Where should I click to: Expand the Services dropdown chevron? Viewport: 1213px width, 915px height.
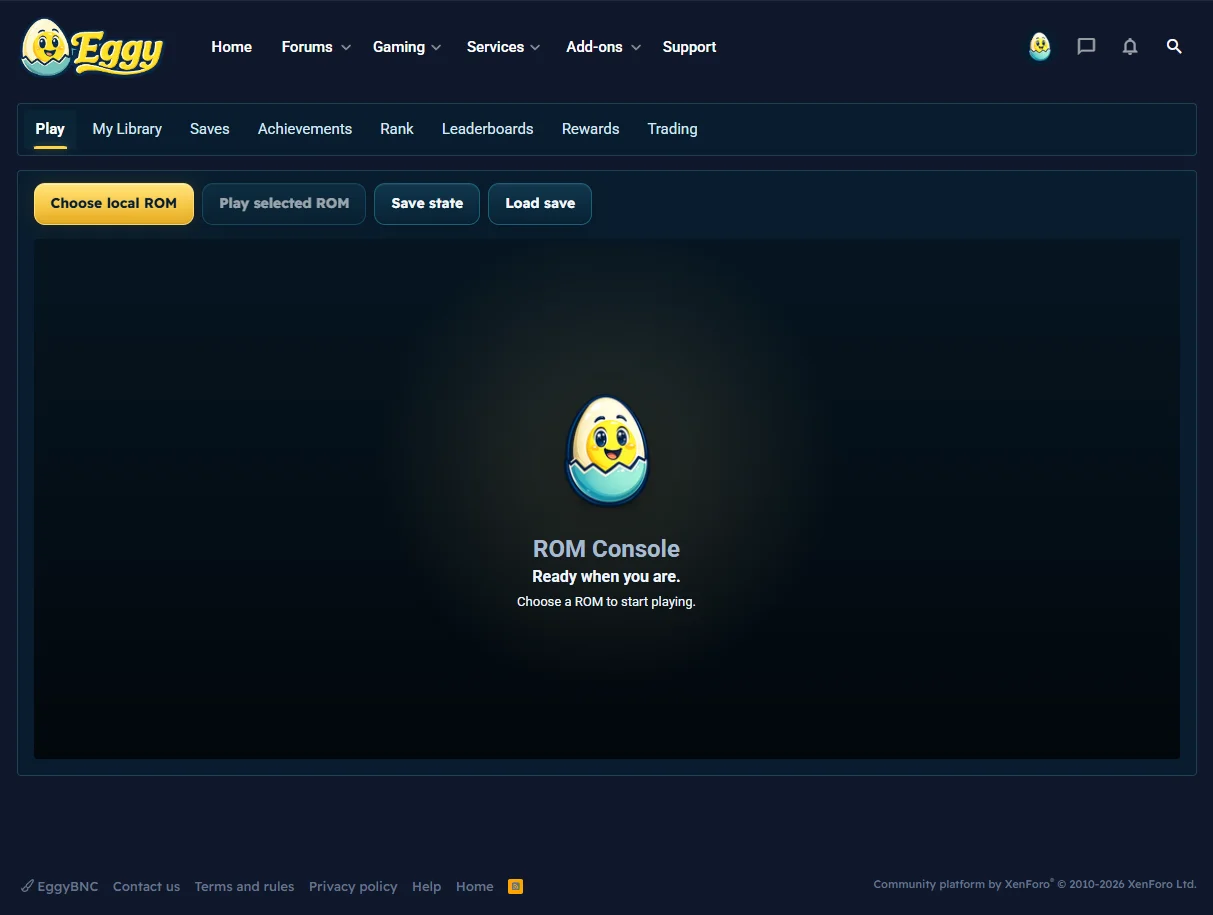pyautogui.click(x=535, y=47)
